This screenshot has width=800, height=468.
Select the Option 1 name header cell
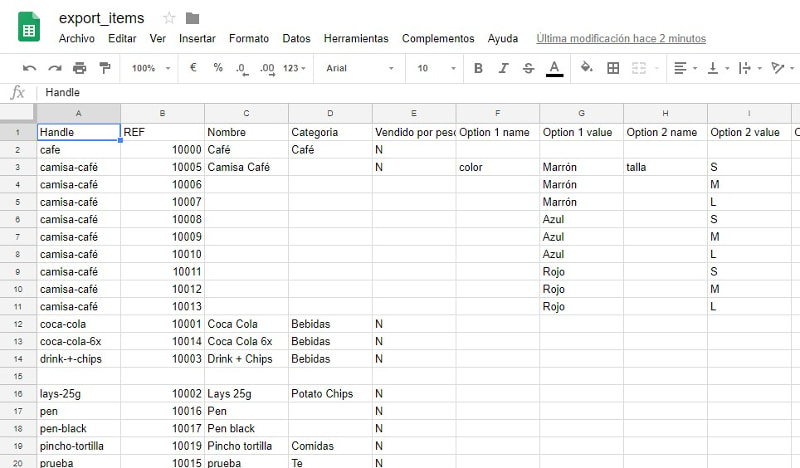click(497, 132)
